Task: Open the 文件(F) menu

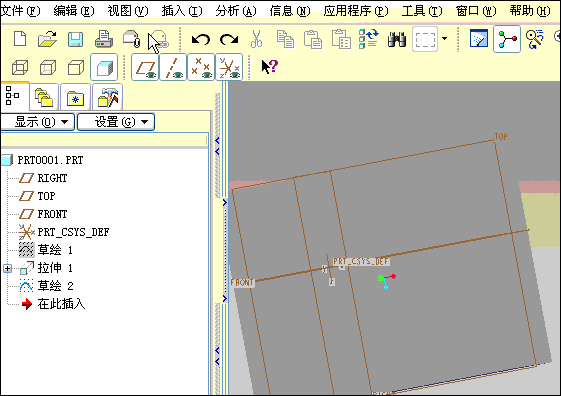Action: point(20,11)
